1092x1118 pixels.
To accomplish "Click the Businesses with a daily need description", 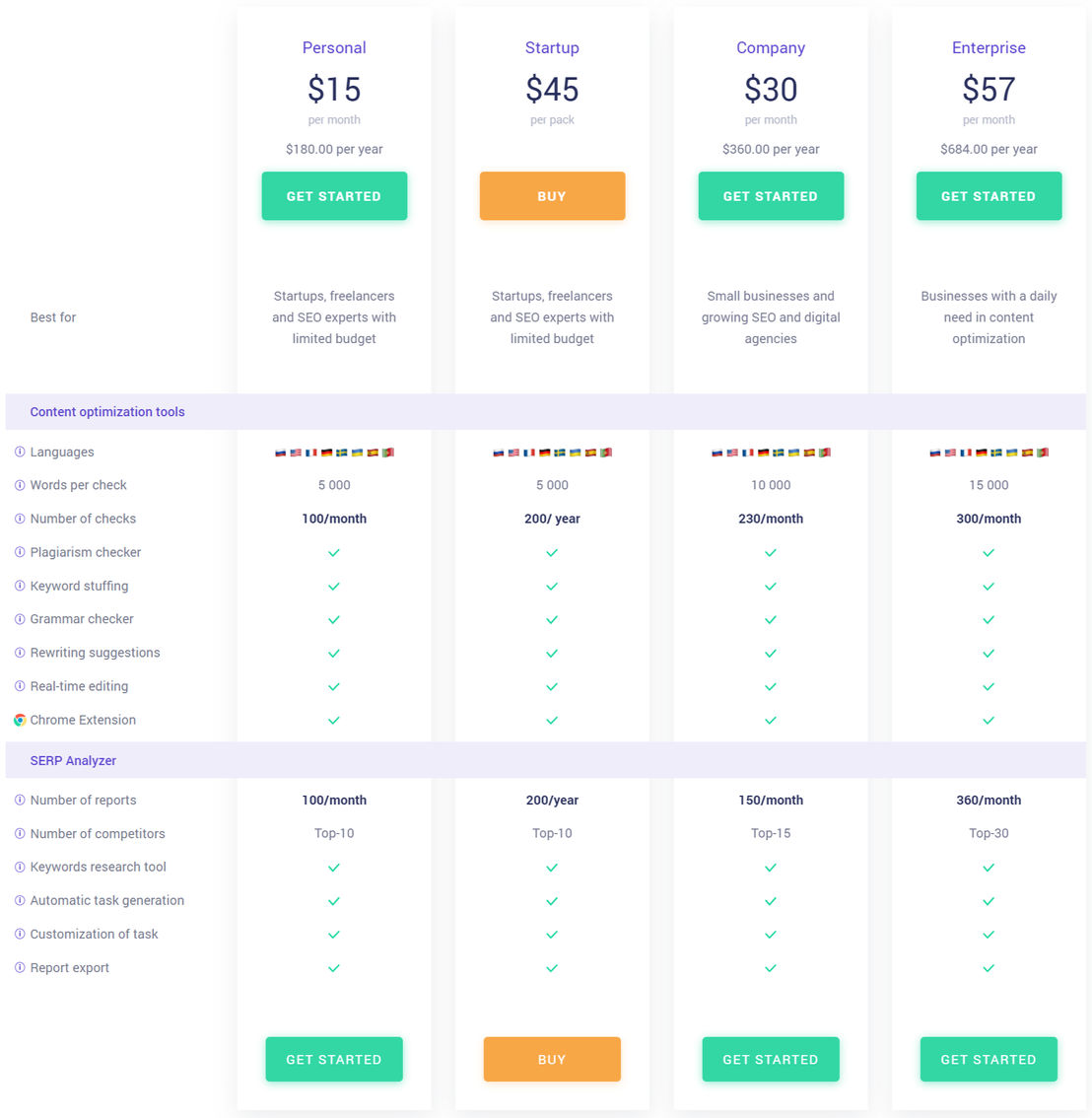I will point(989,317).
